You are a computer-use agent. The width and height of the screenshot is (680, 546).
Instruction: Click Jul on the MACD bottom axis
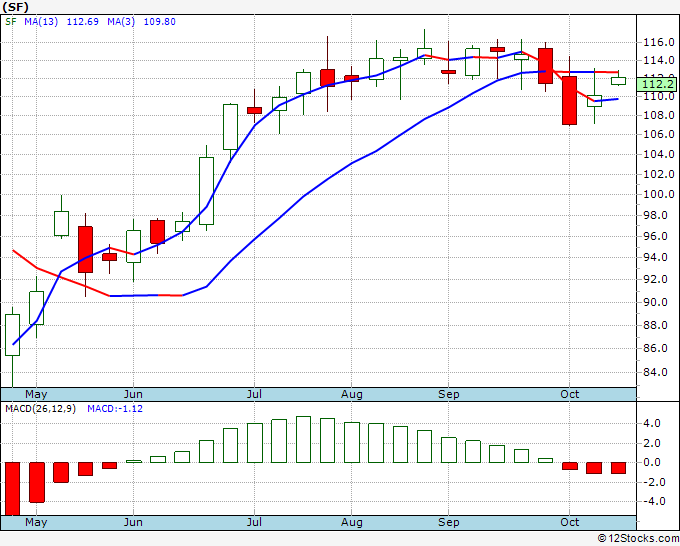point(254,522)
